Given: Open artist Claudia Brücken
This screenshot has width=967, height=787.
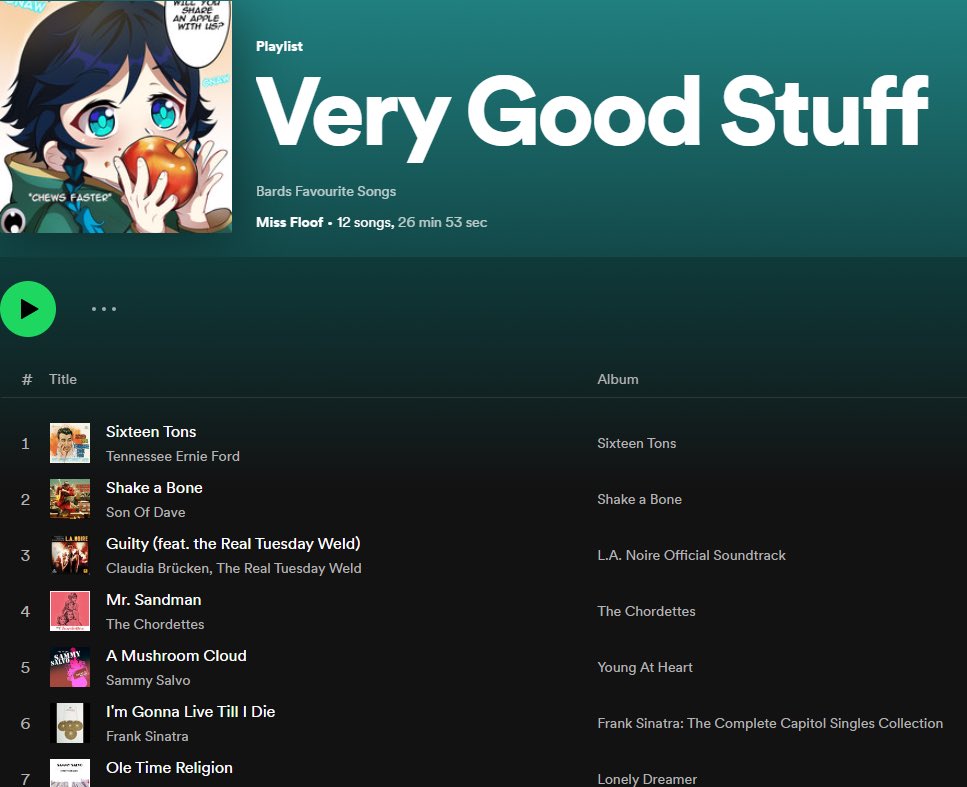Looking at the screenshot, I should (x=157, y=569).
